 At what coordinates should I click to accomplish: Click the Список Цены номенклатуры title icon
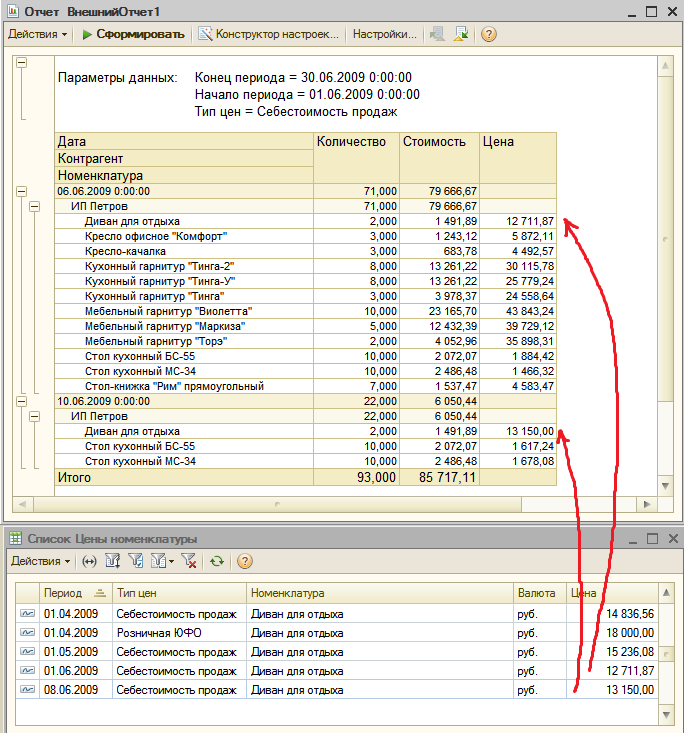coord(16,539)
